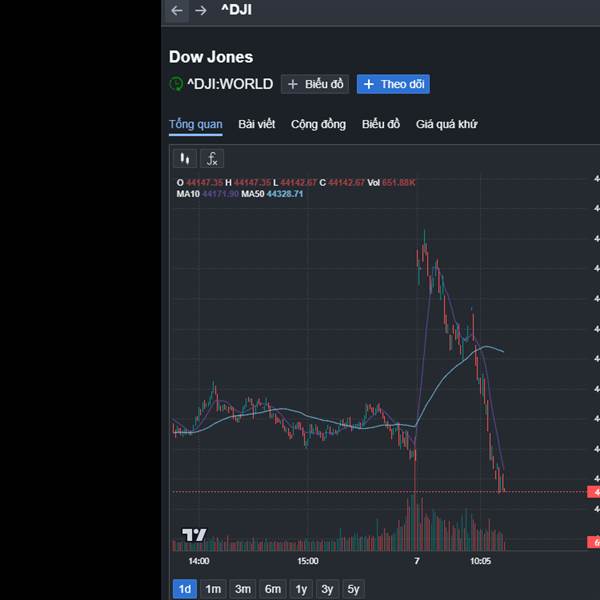Image resolution: width=600 pixels, height=600 pixels.
Task: Open the Bài viết tab
Action: click(x=256, y=124)
